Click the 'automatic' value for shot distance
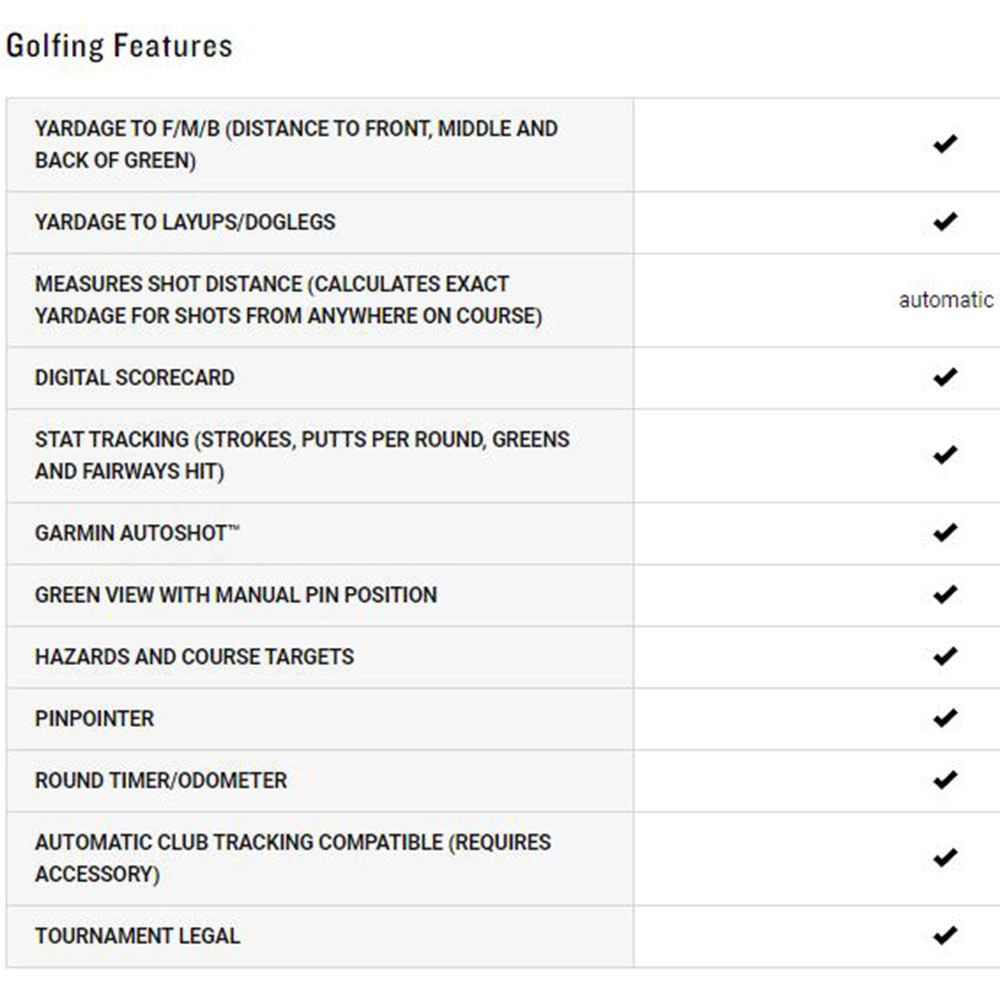The height and width of the screenshot is (1000, 1000). click(946, 300)
